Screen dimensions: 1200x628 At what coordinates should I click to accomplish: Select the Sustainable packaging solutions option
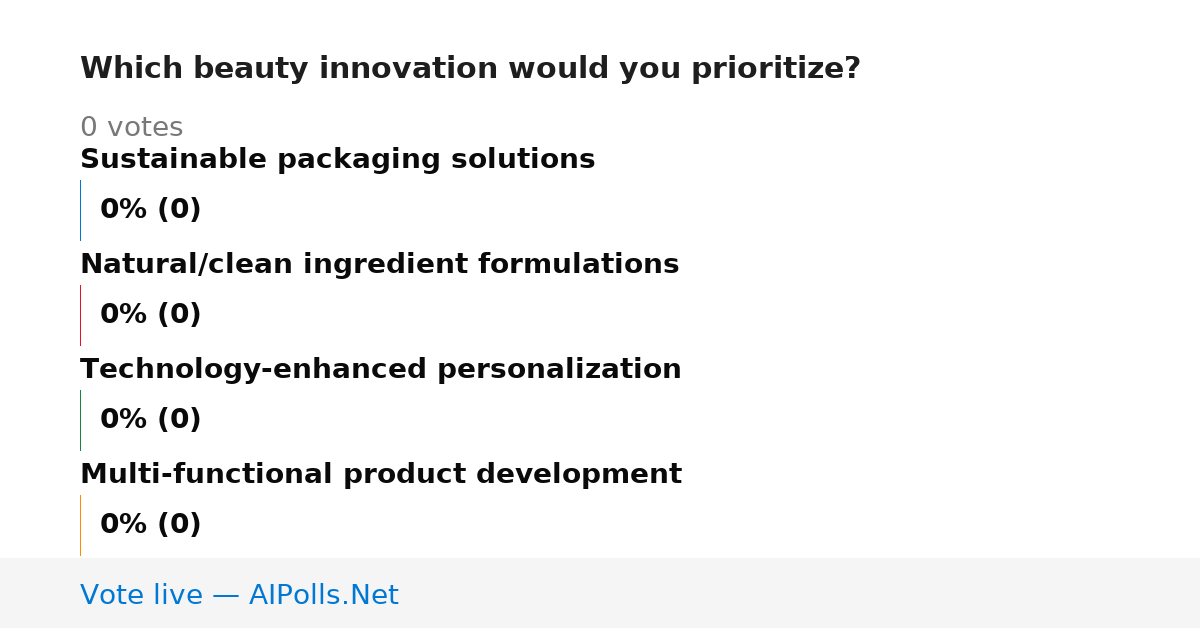tap(337, 159)
